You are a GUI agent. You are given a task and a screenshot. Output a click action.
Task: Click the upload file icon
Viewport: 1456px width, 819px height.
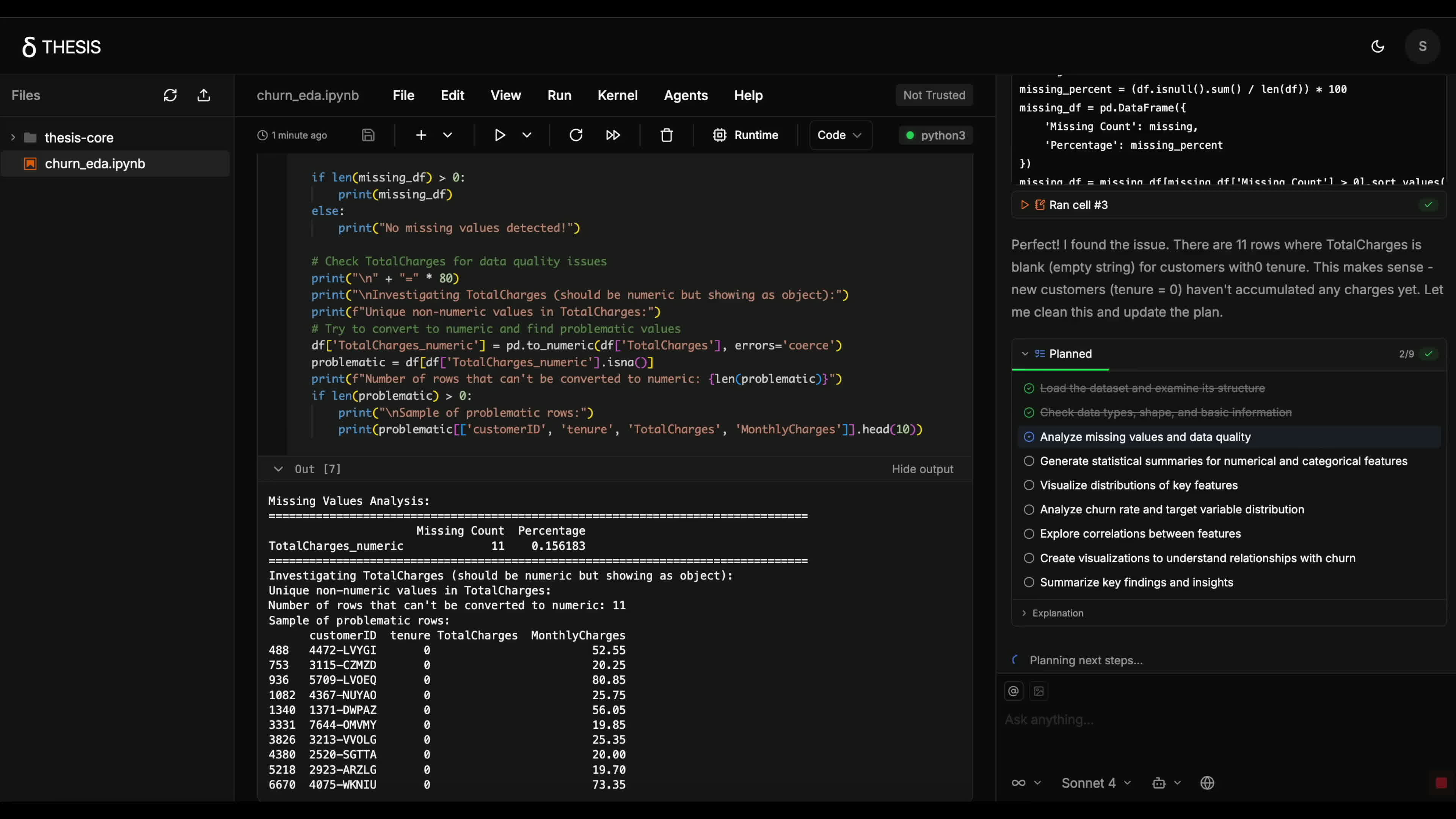204,95
